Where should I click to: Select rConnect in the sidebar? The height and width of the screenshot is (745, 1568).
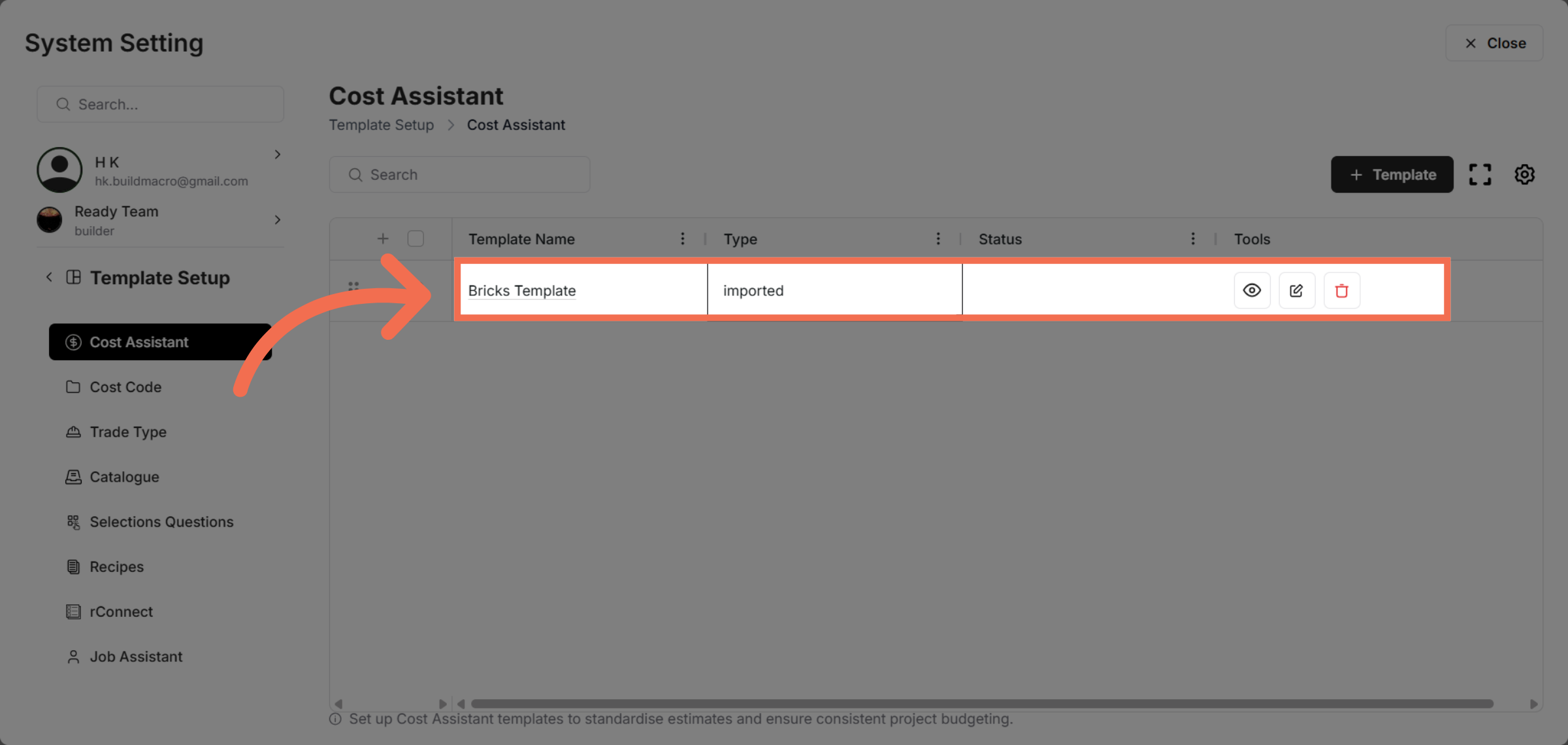point(122,611)
